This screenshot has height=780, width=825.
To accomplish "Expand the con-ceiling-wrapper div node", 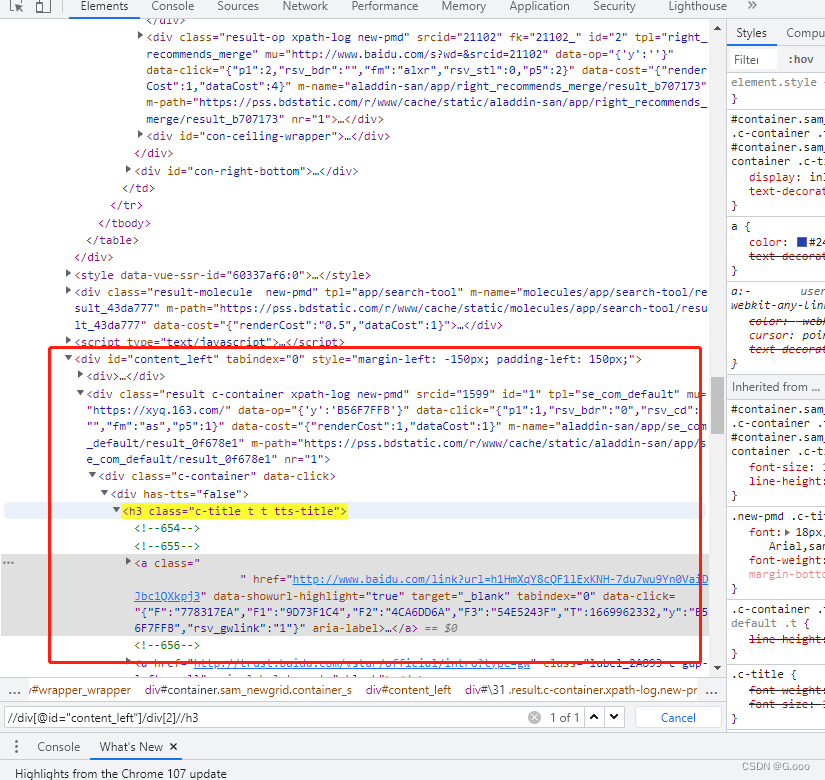I will click(140, 134).
